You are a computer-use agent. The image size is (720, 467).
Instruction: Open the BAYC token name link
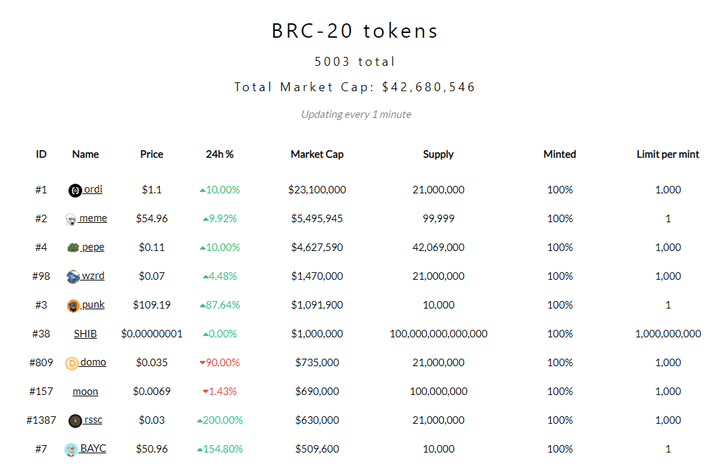[x=93, y=448]
